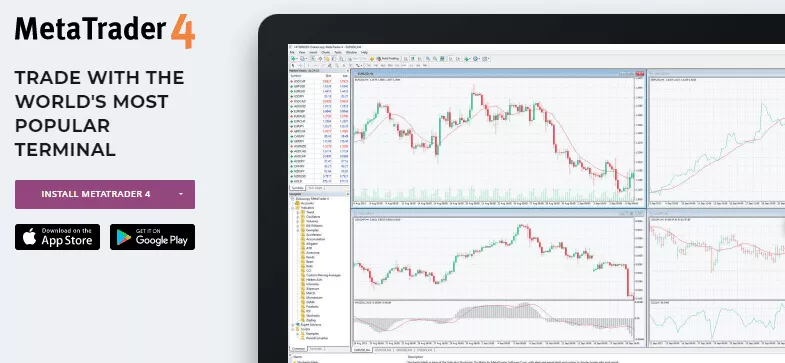Open the Charts menu in the terminal
Viewport: 785px width, 363px height.
click(x=325, y=52)
